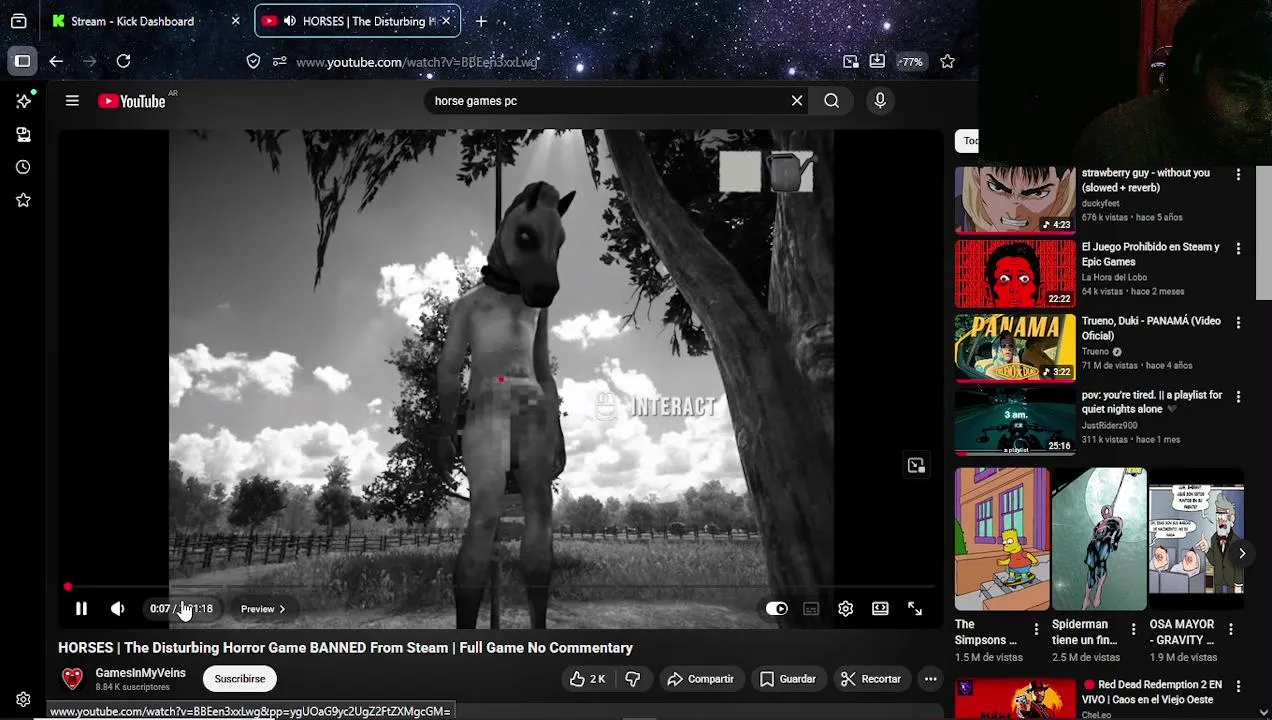Mute the video volume speaker icon

coord(117,609)
